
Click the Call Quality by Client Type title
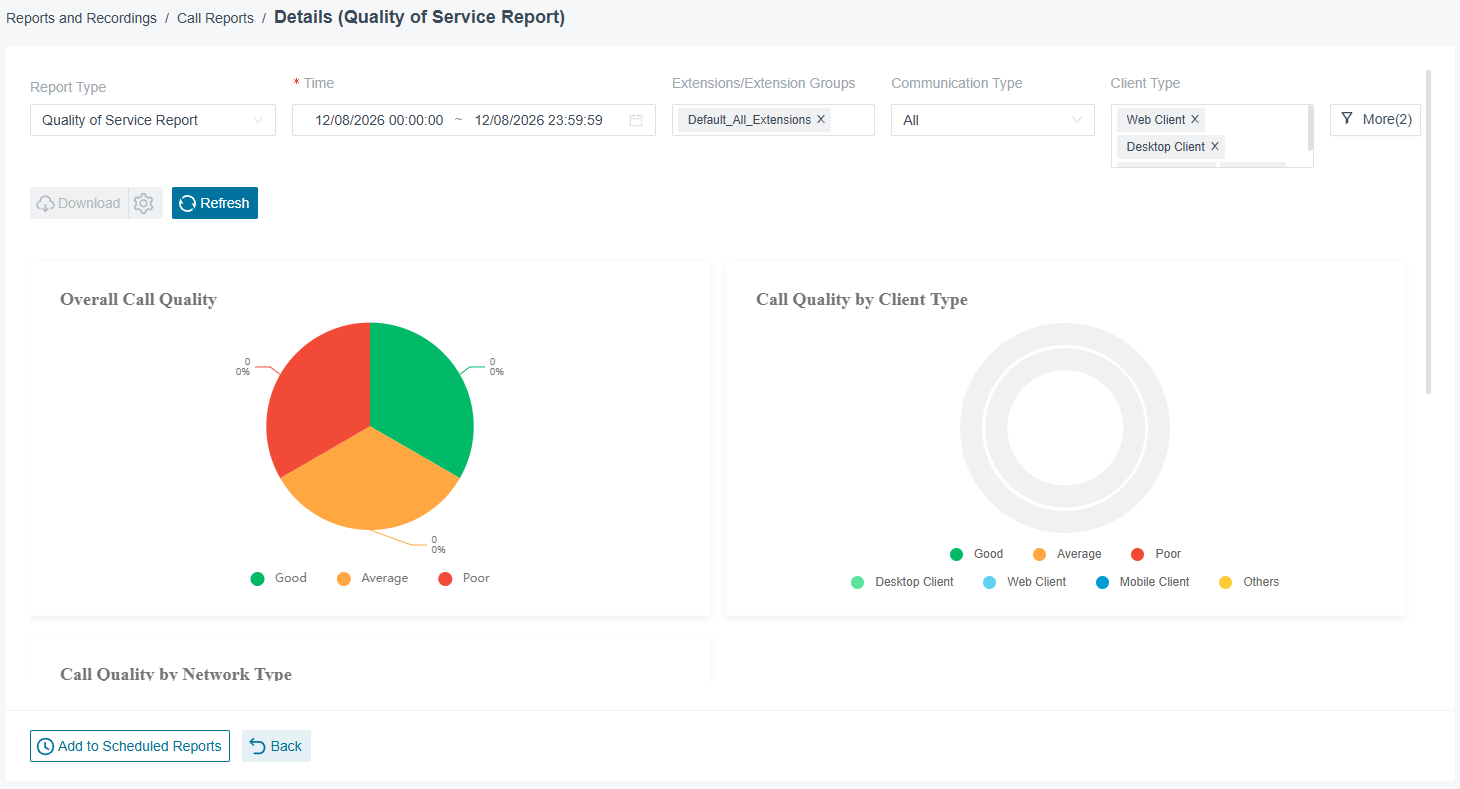862,299
